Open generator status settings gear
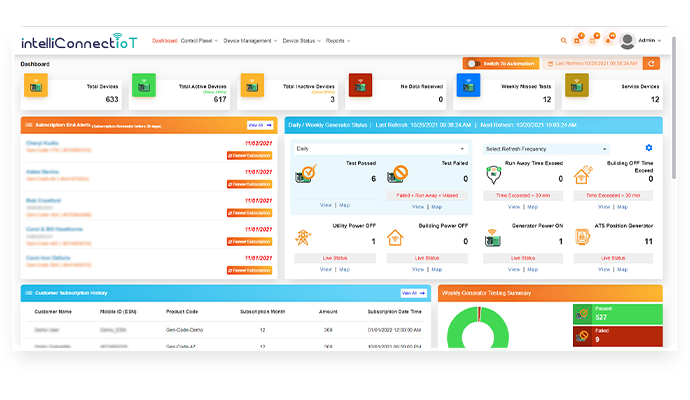690x400 pixels. coord(649,148)
